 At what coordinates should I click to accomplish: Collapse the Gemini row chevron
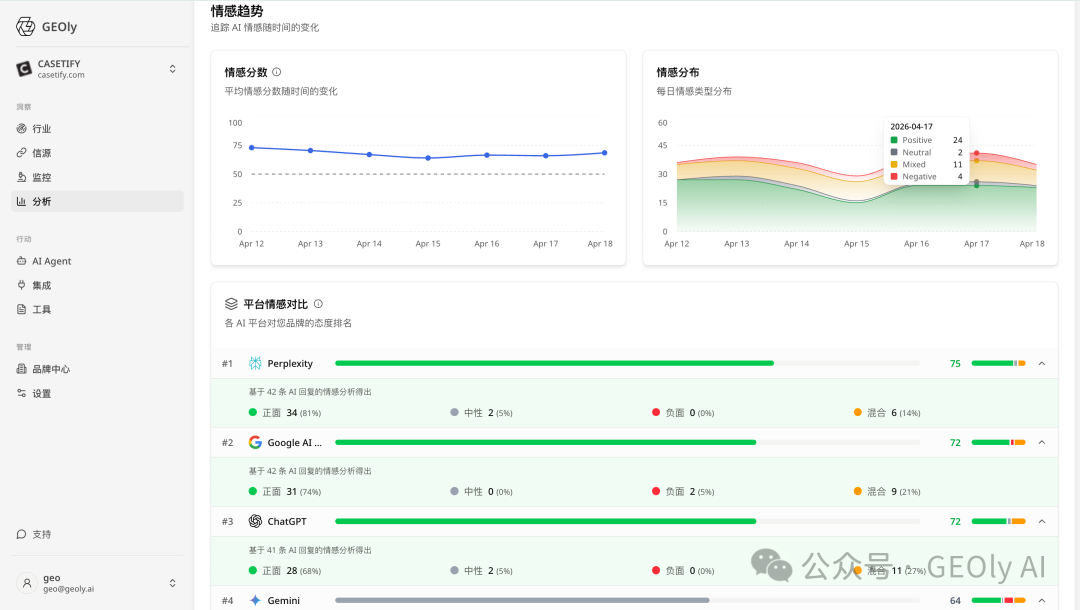tap(1041, 600)
